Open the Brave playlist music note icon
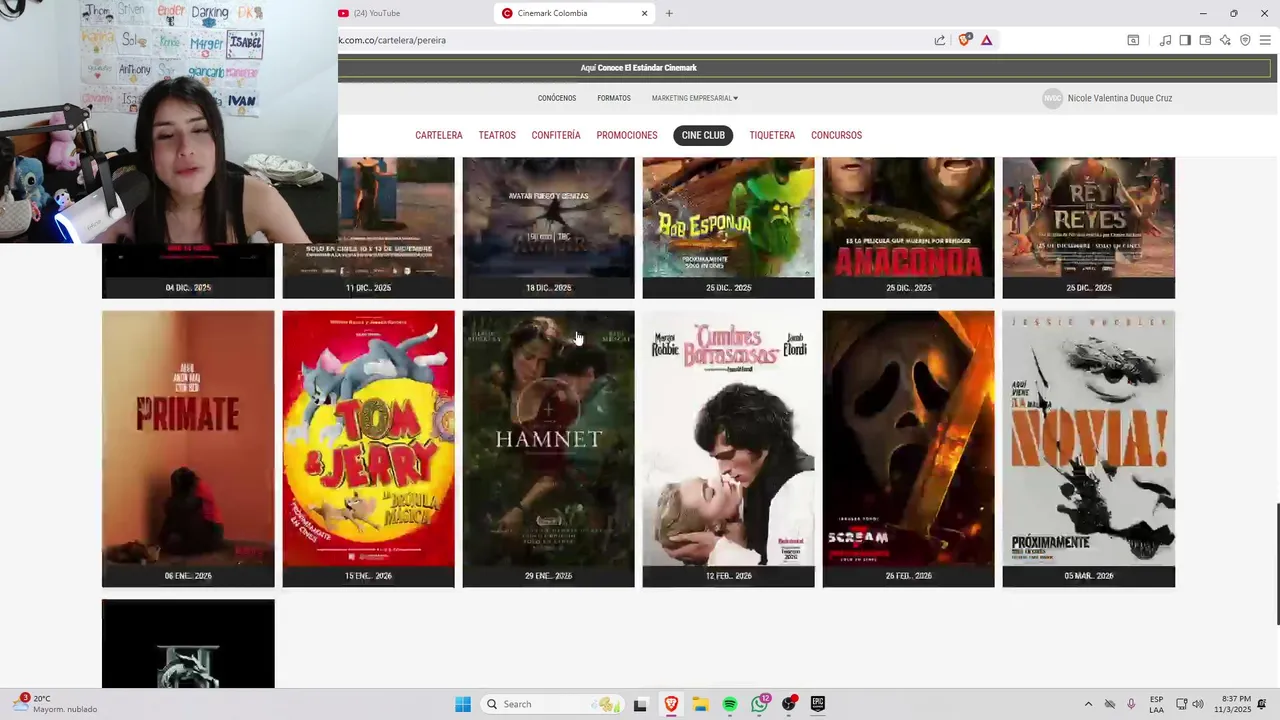Image resolution: width=1280 pixels, height=720 pixels. pyautogui.click(x=1165, y=40)
